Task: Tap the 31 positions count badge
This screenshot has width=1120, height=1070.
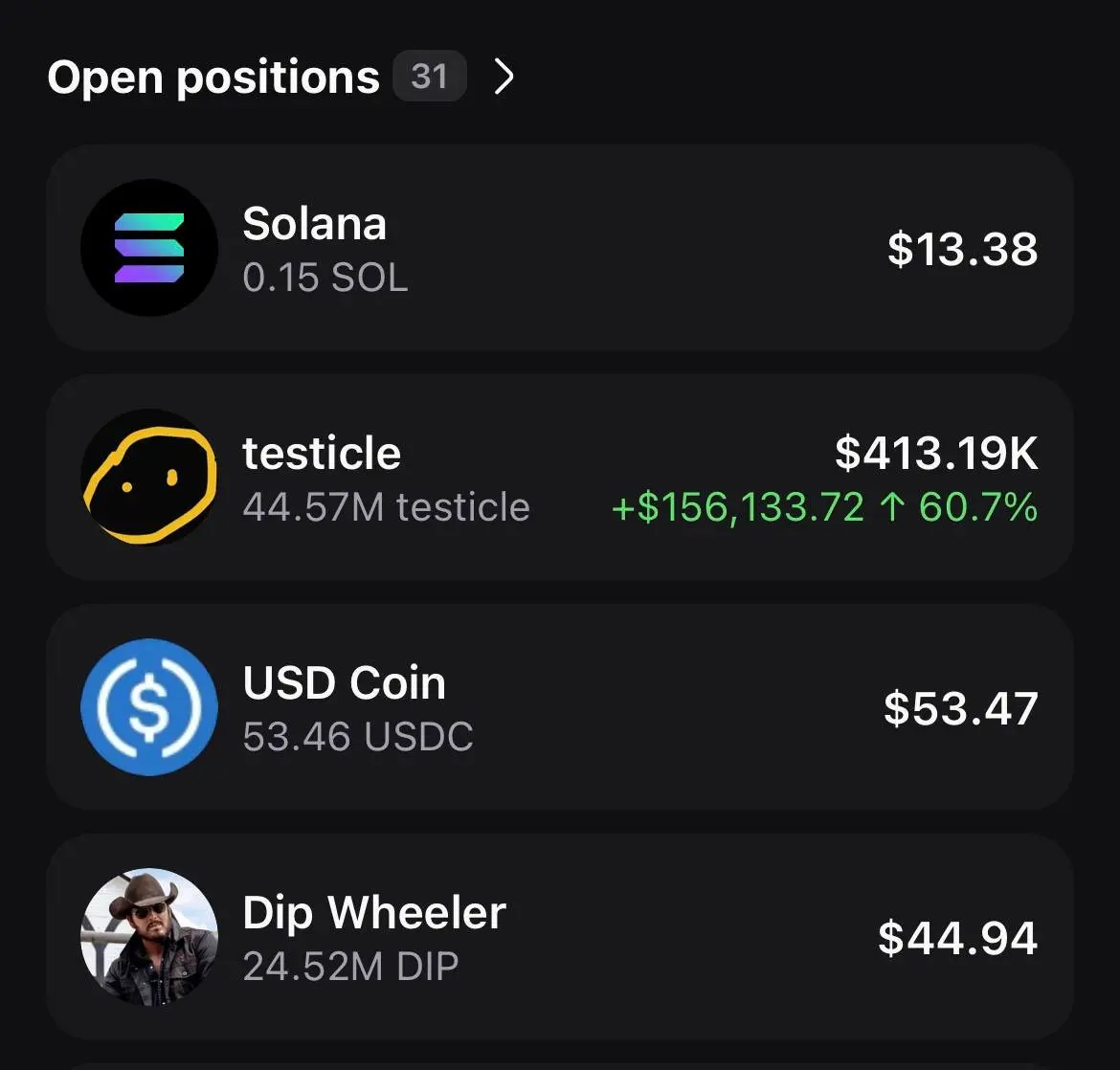Action: coord(429,76)
